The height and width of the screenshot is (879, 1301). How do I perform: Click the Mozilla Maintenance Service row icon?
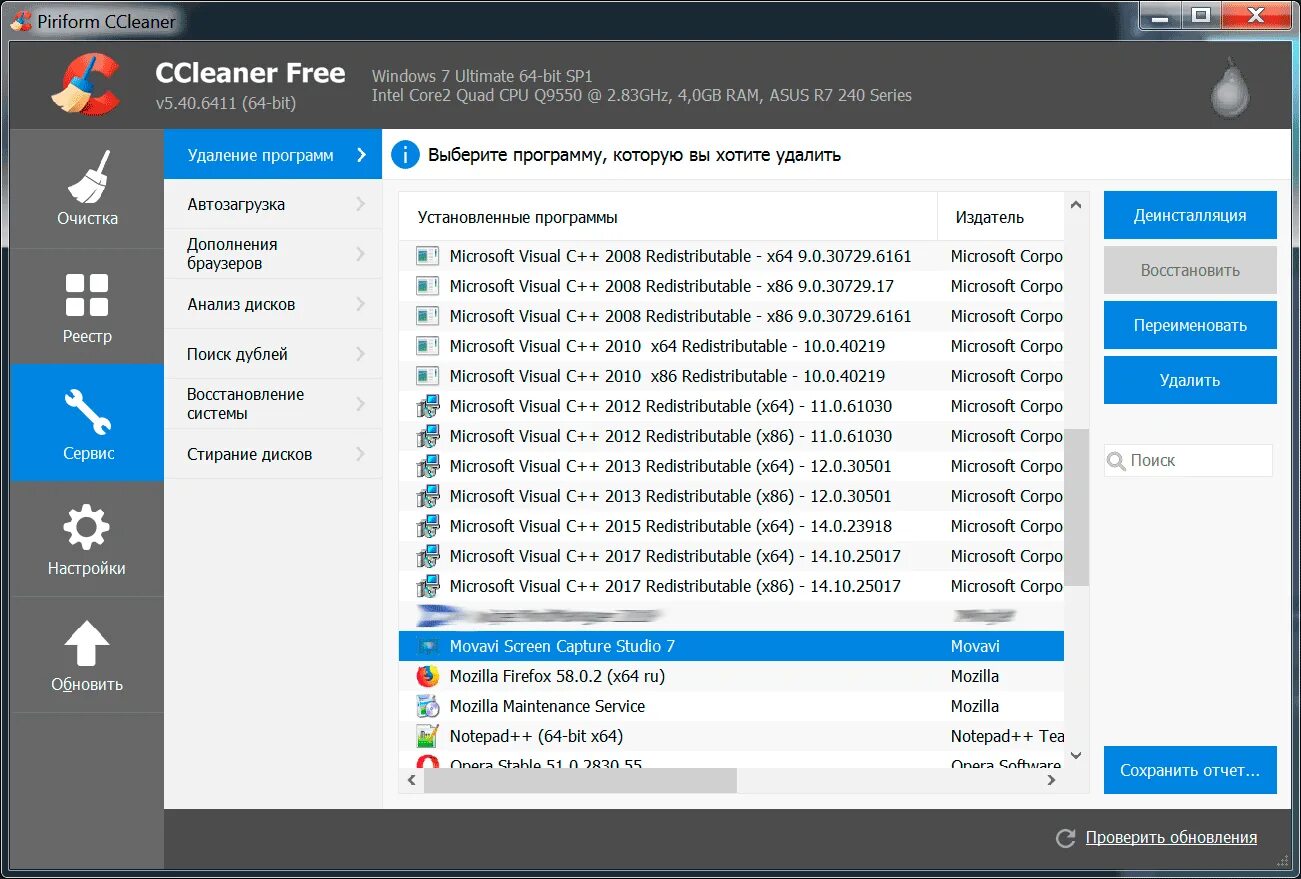[x=428, y=706]
